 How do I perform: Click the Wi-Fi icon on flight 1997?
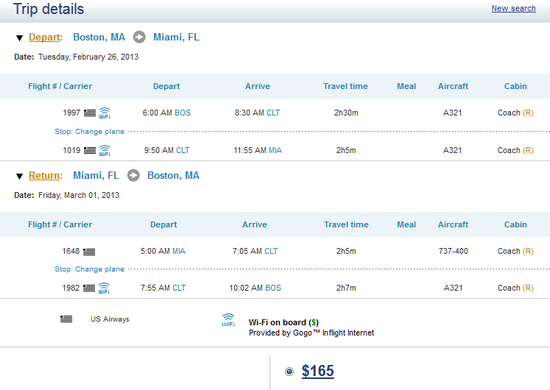tap(105, 113)
